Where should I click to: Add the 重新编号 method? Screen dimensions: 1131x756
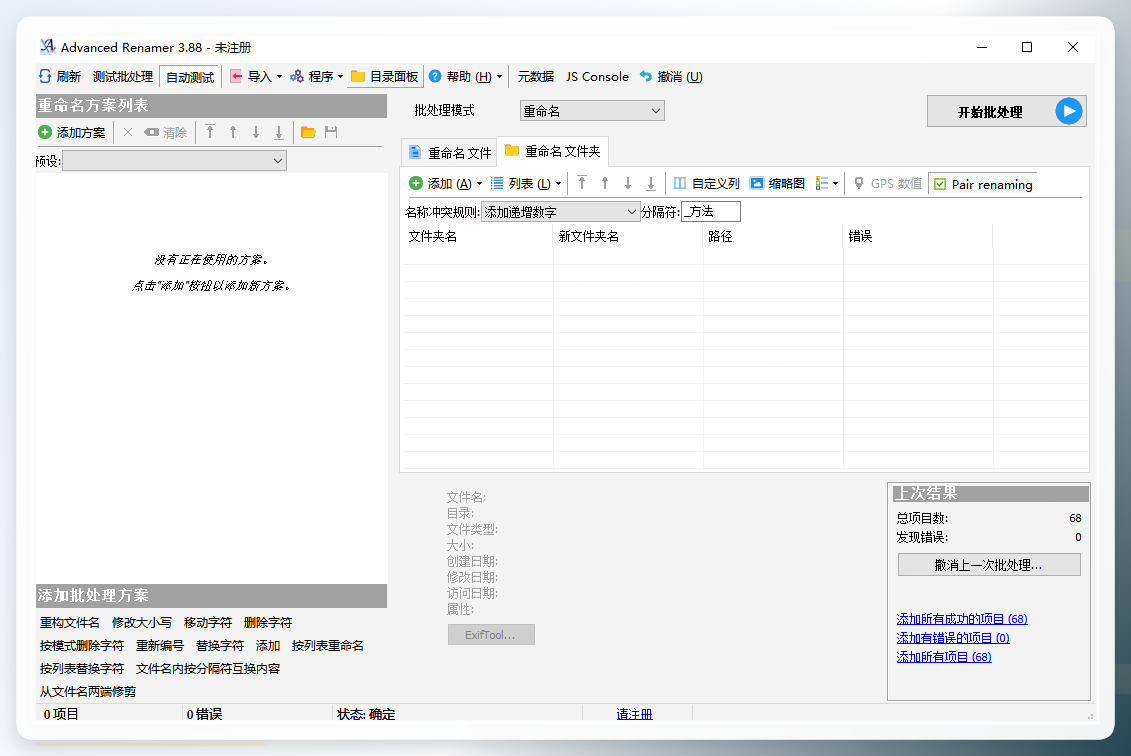[x=159, y=646]
